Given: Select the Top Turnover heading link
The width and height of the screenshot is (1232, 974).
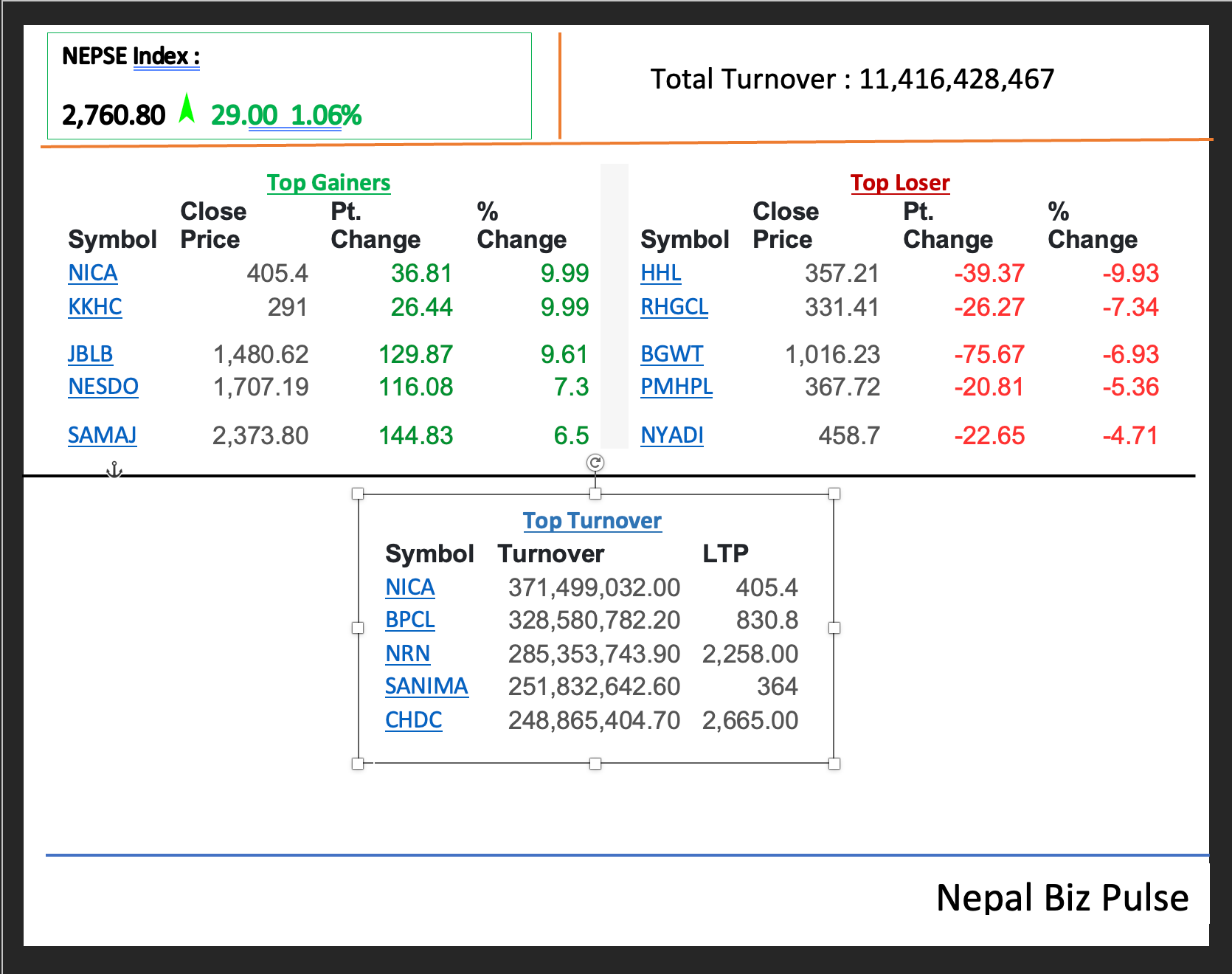Looking at the screenshot, I should click(592, 520).
